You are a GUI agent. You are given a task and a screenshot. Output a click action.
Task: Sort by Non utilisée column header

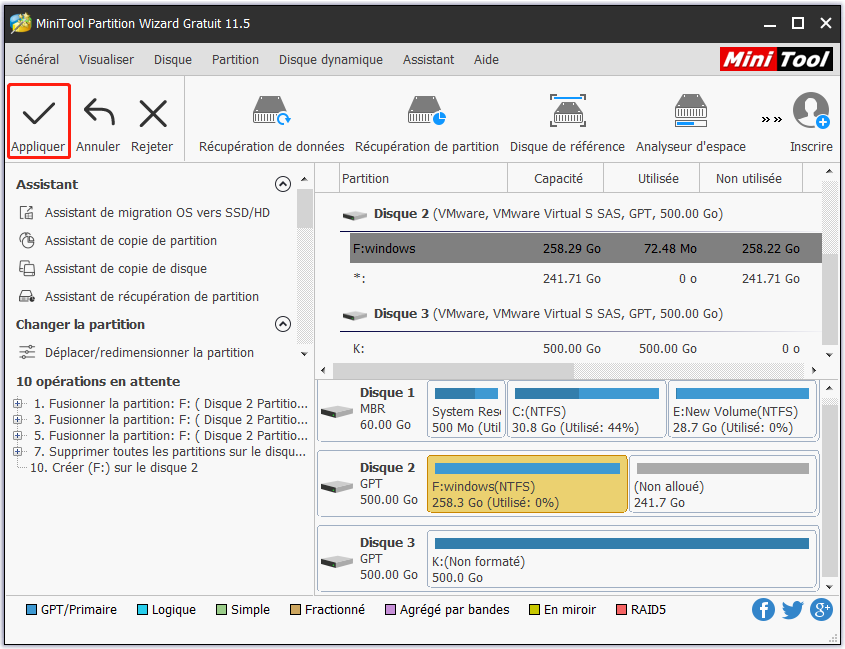click(x=751, y=178)
